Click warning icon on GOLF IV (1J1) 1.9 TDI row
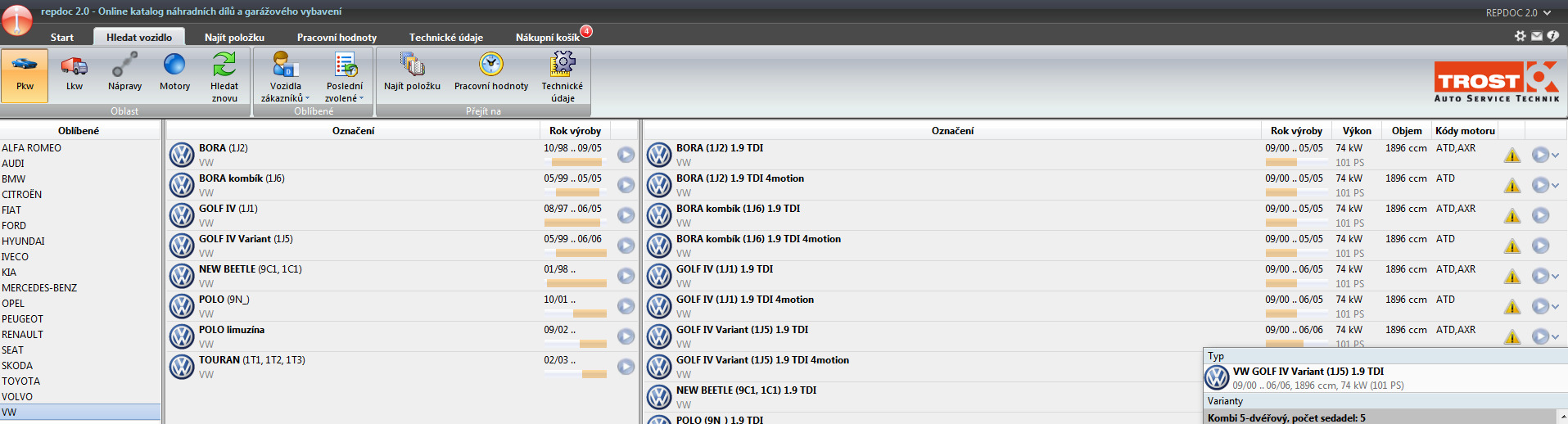 [x=1512, y=277]
